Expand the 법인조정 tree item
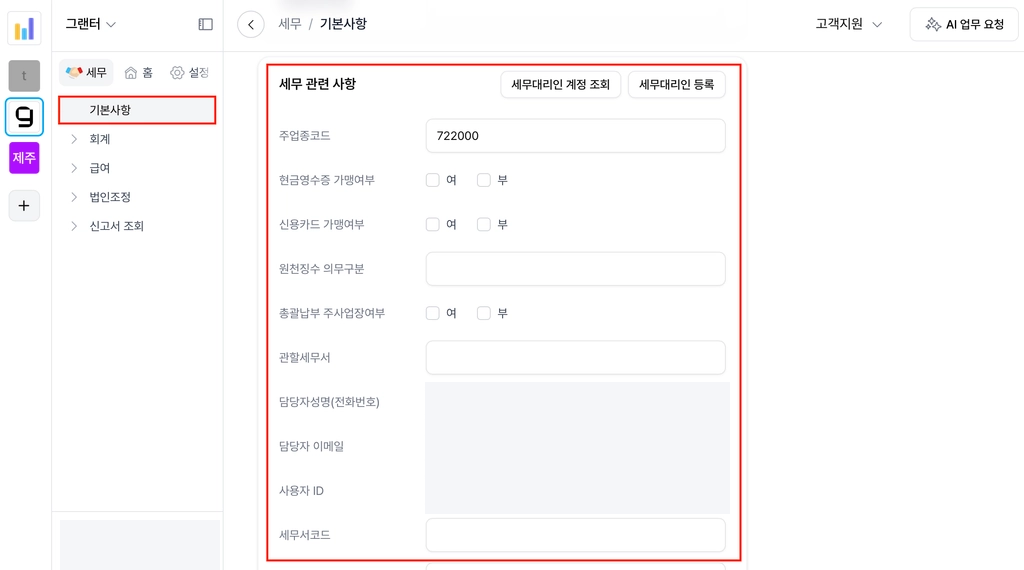 74,197
